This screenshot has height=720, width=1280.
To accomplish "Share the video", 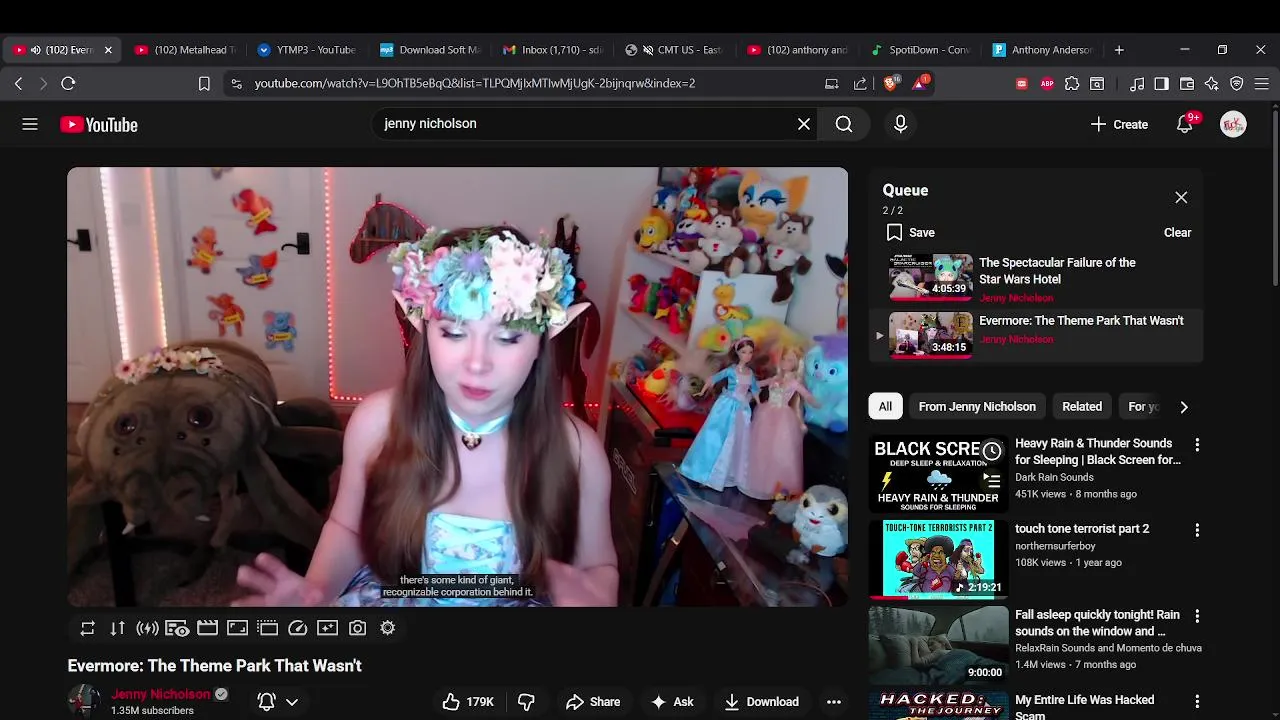I will tap(592, 702).
